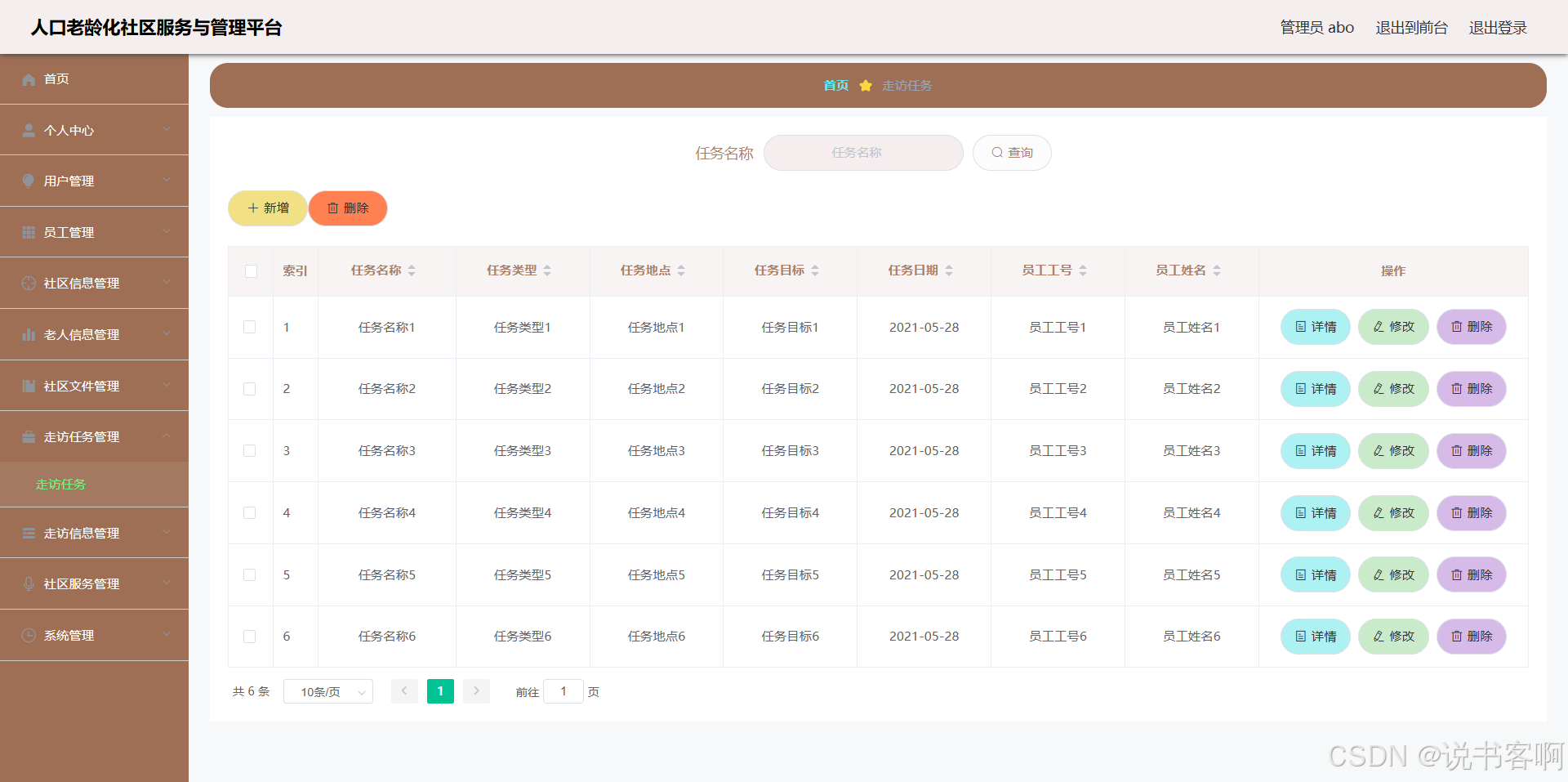Check the checkbox for row 任务名称2
The height and width of the screenshot is (782, 1568).
[250, 389]
